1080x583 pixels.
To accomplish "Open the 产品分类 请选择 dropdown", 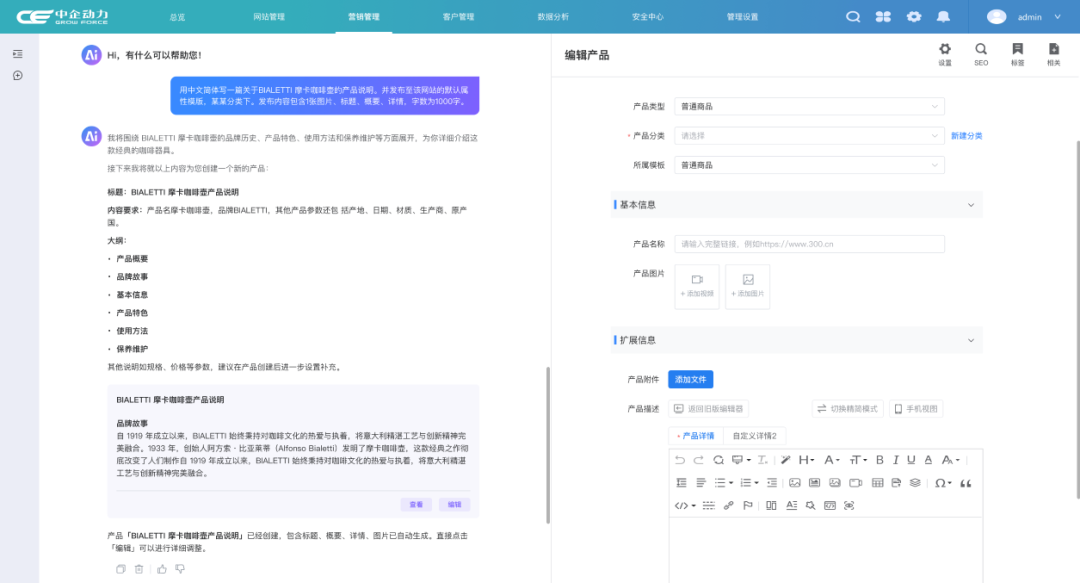I will coord(809,136).
